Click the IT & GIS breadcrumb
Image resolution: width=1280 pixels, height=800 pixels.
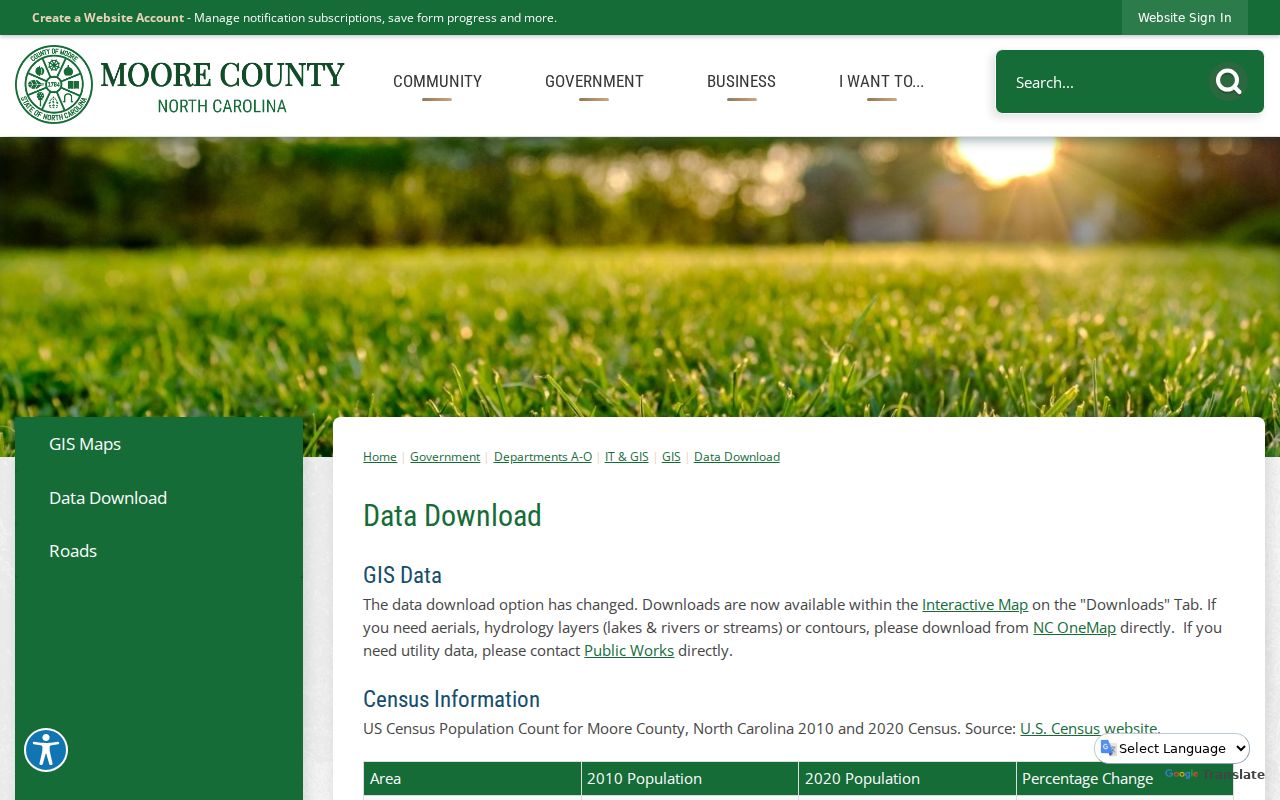(x=627, y=457)
